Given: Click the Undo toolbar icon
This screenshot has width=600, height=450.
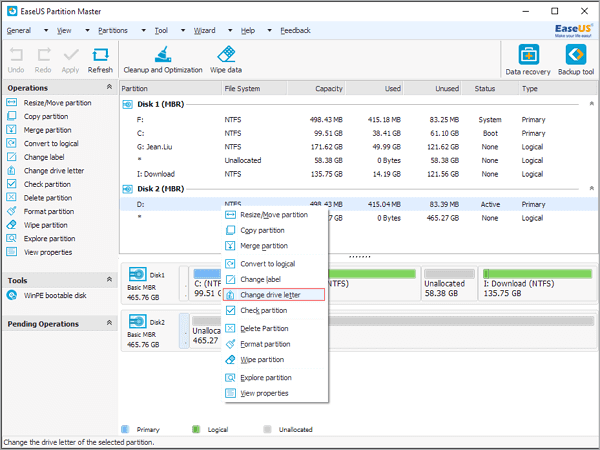Looking at the screenshot, I should (x=16, y=60).
